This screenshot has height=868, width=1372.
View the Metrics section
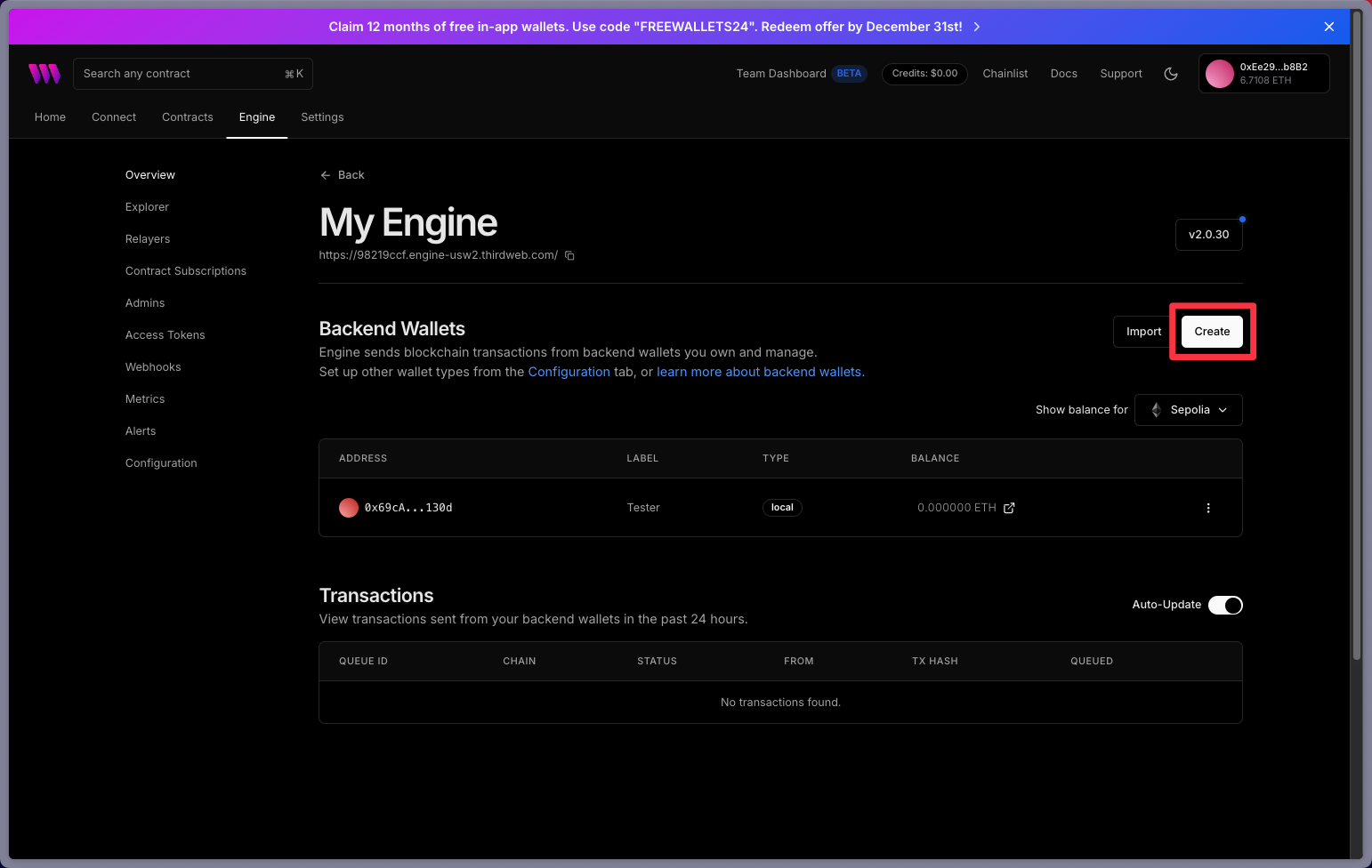145,399
